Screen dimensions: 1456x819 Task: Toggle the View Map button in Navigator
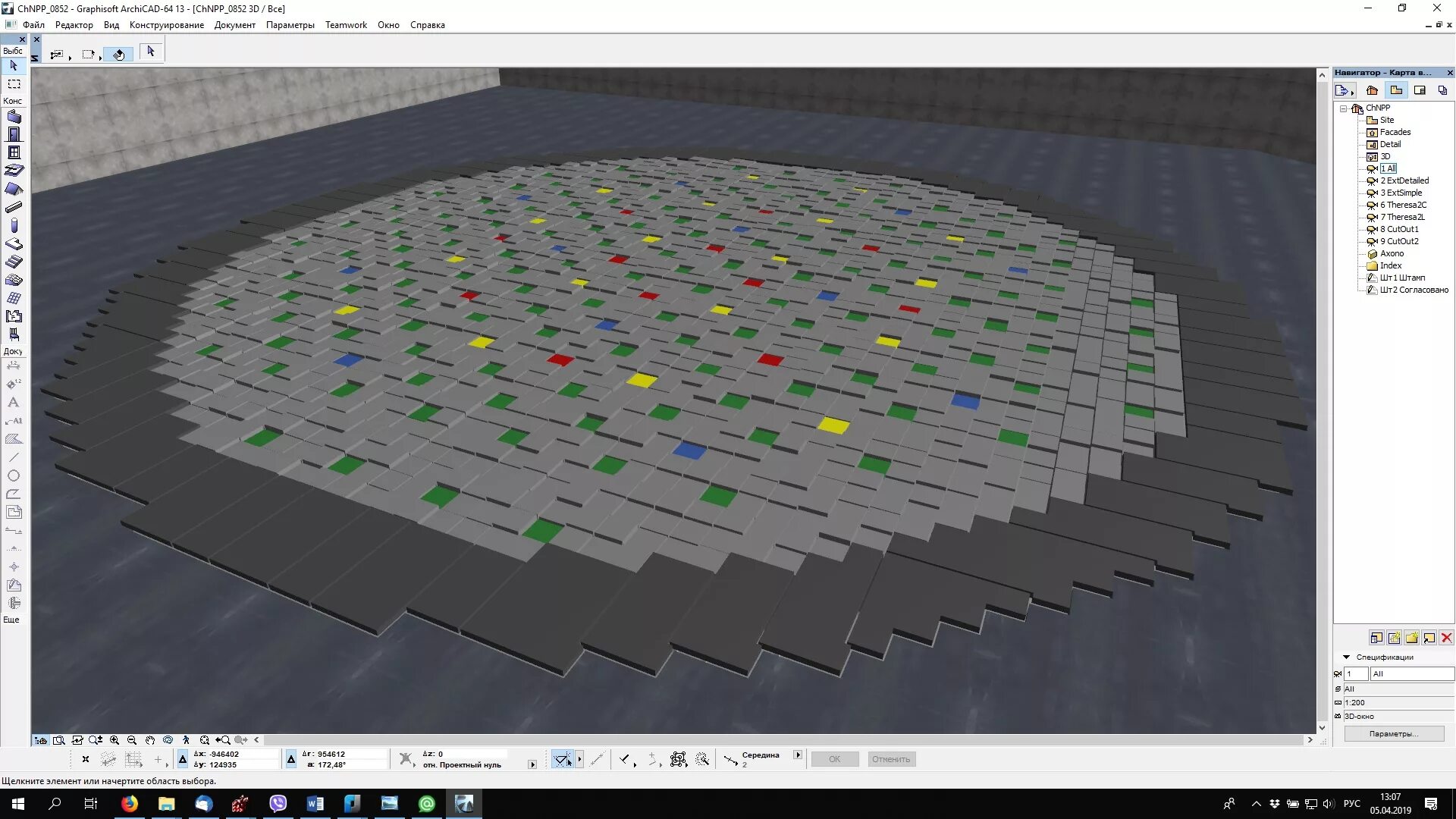click(1396, 90)
